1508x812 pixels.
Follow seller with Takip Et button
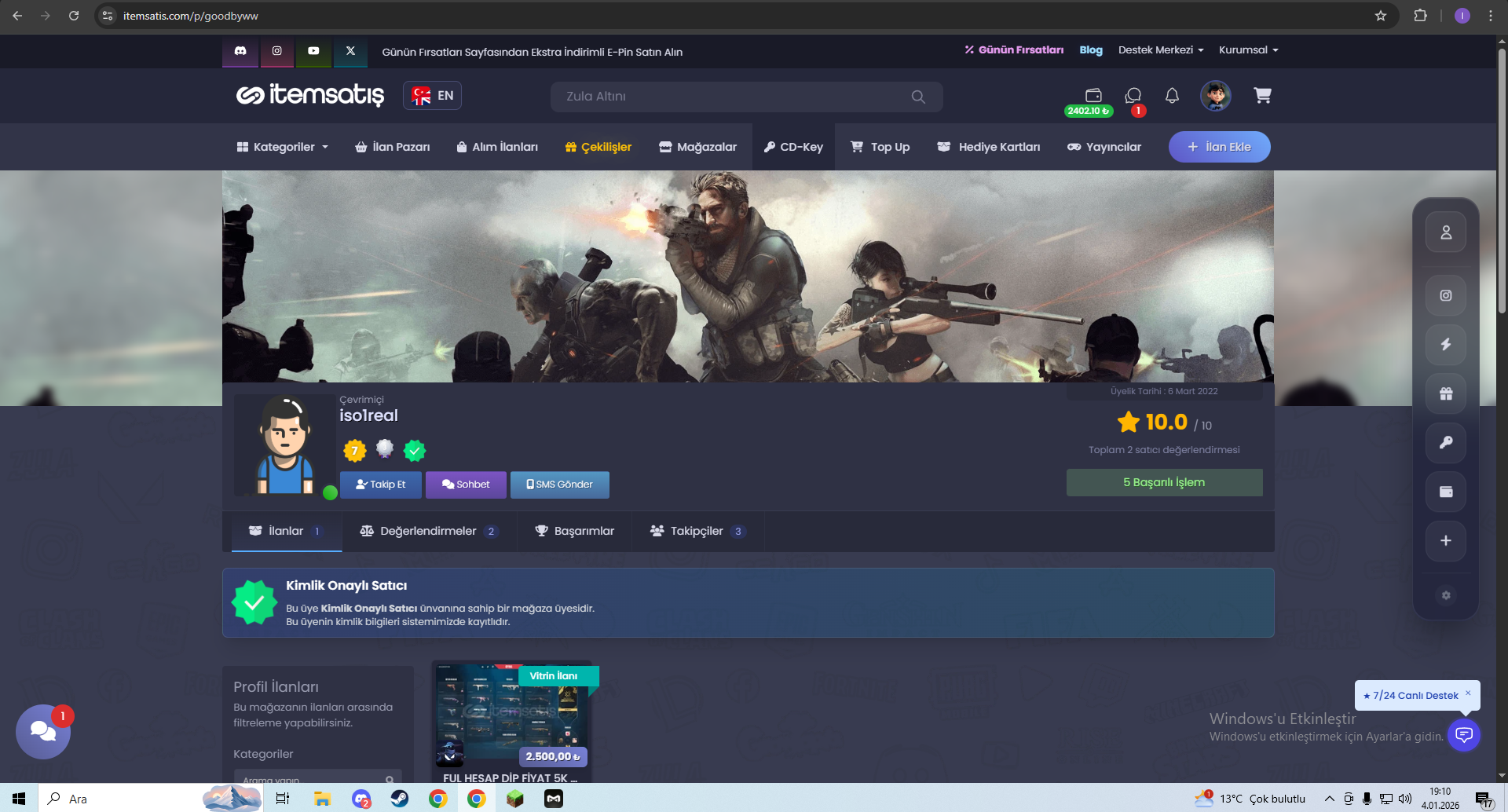click(x=381, y=485)
